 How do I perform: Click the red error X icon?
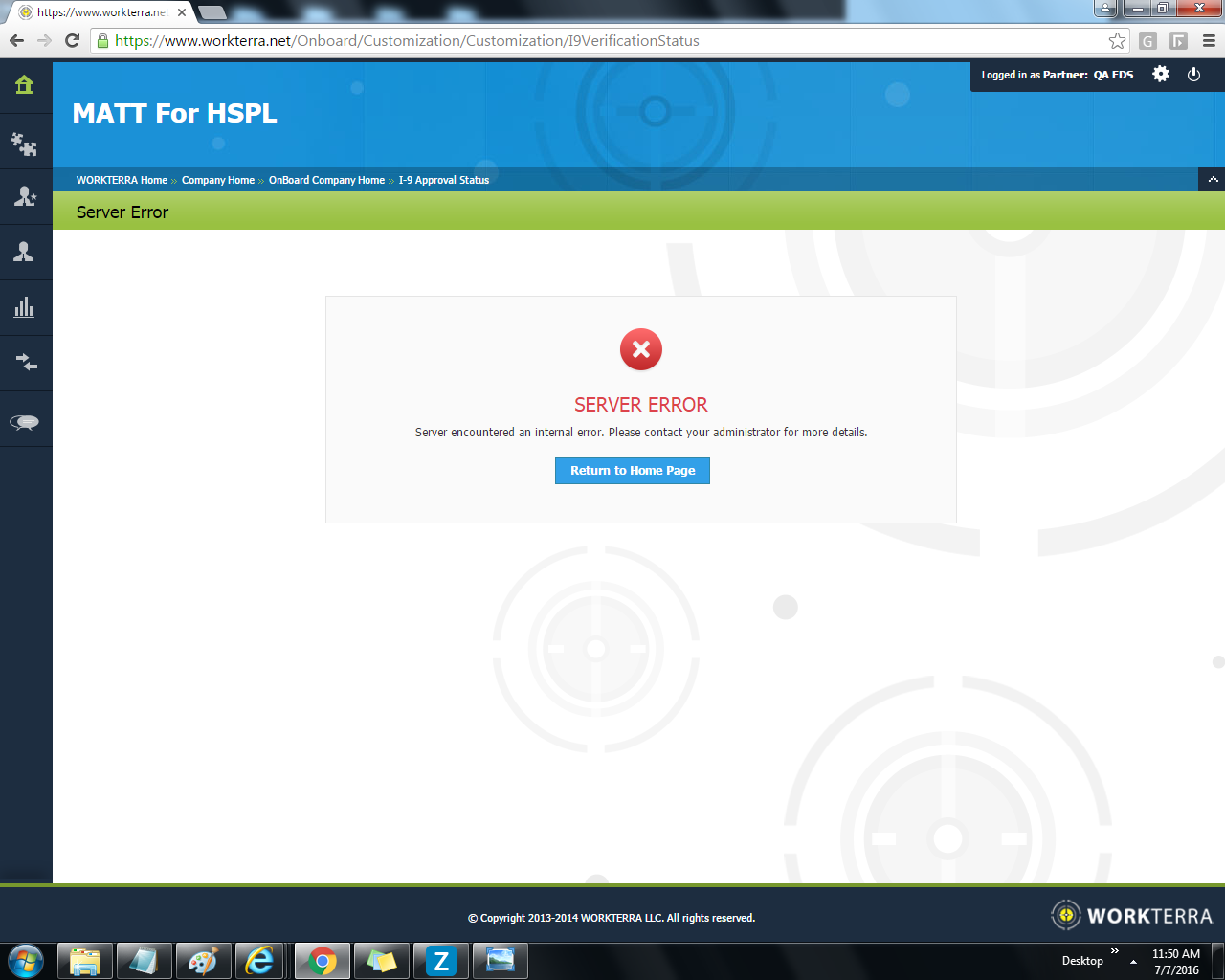point(641,349)
